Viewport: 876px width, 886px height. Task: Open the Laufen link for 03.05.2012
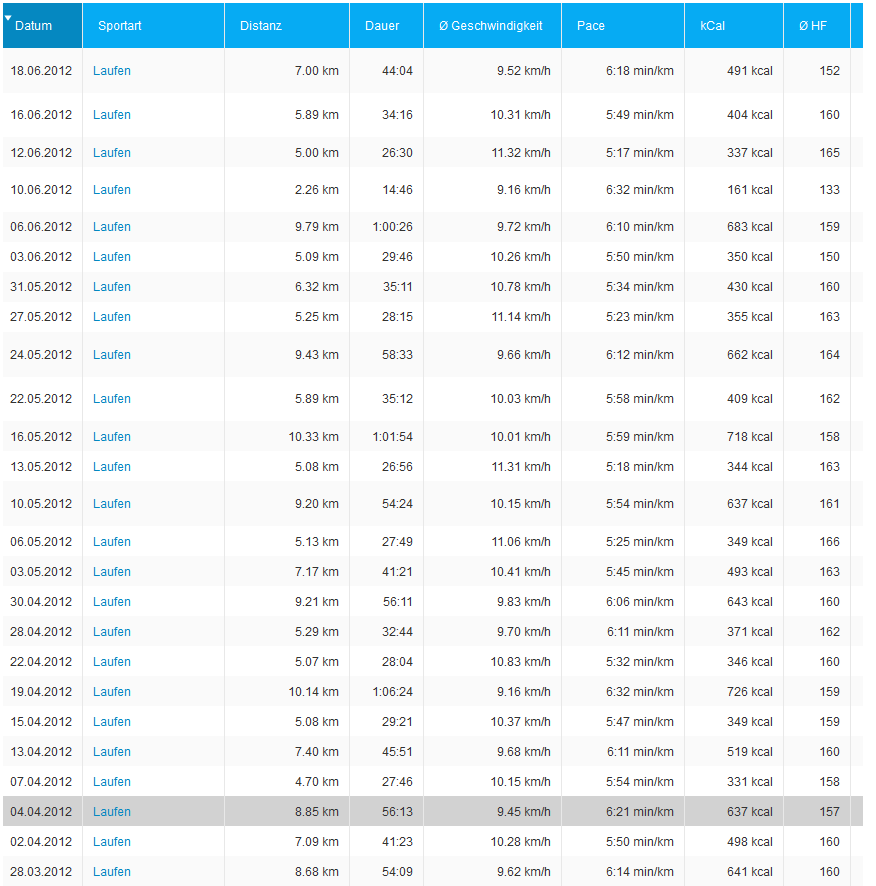click(x=112, y=572)
